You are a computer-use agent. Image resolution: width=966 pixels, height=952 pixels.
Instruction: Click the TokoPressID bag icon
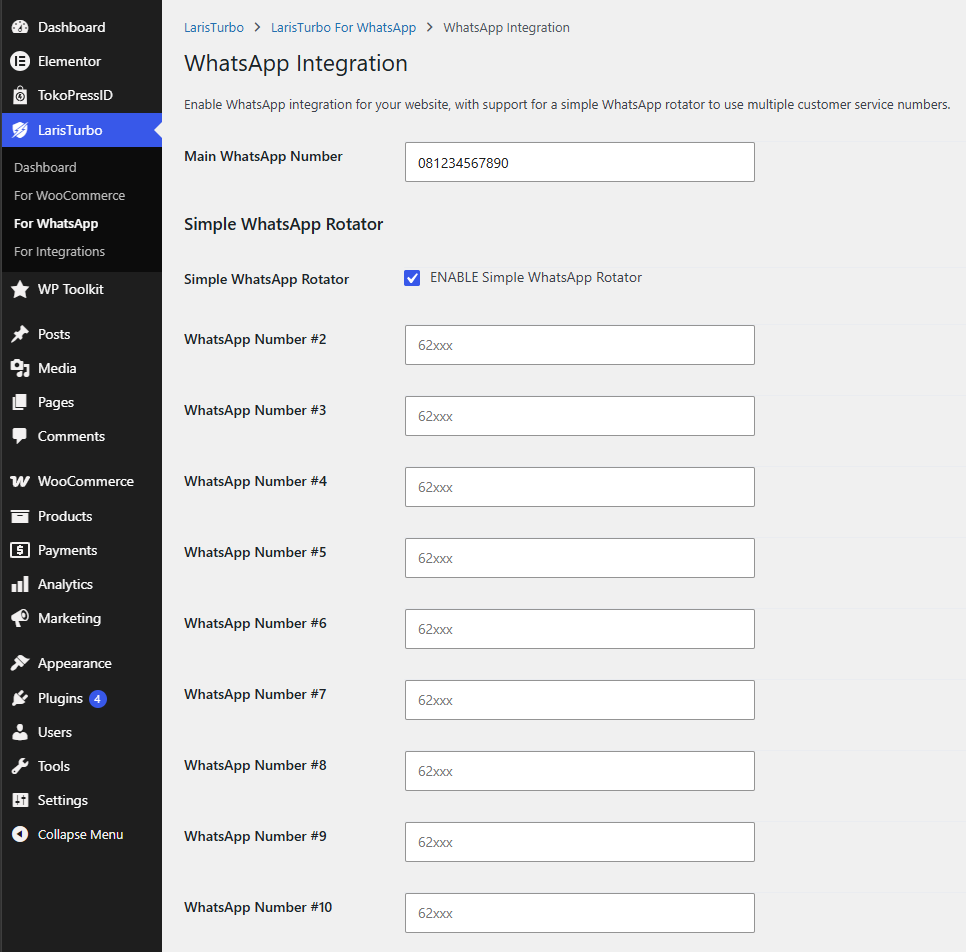point(20,95)
